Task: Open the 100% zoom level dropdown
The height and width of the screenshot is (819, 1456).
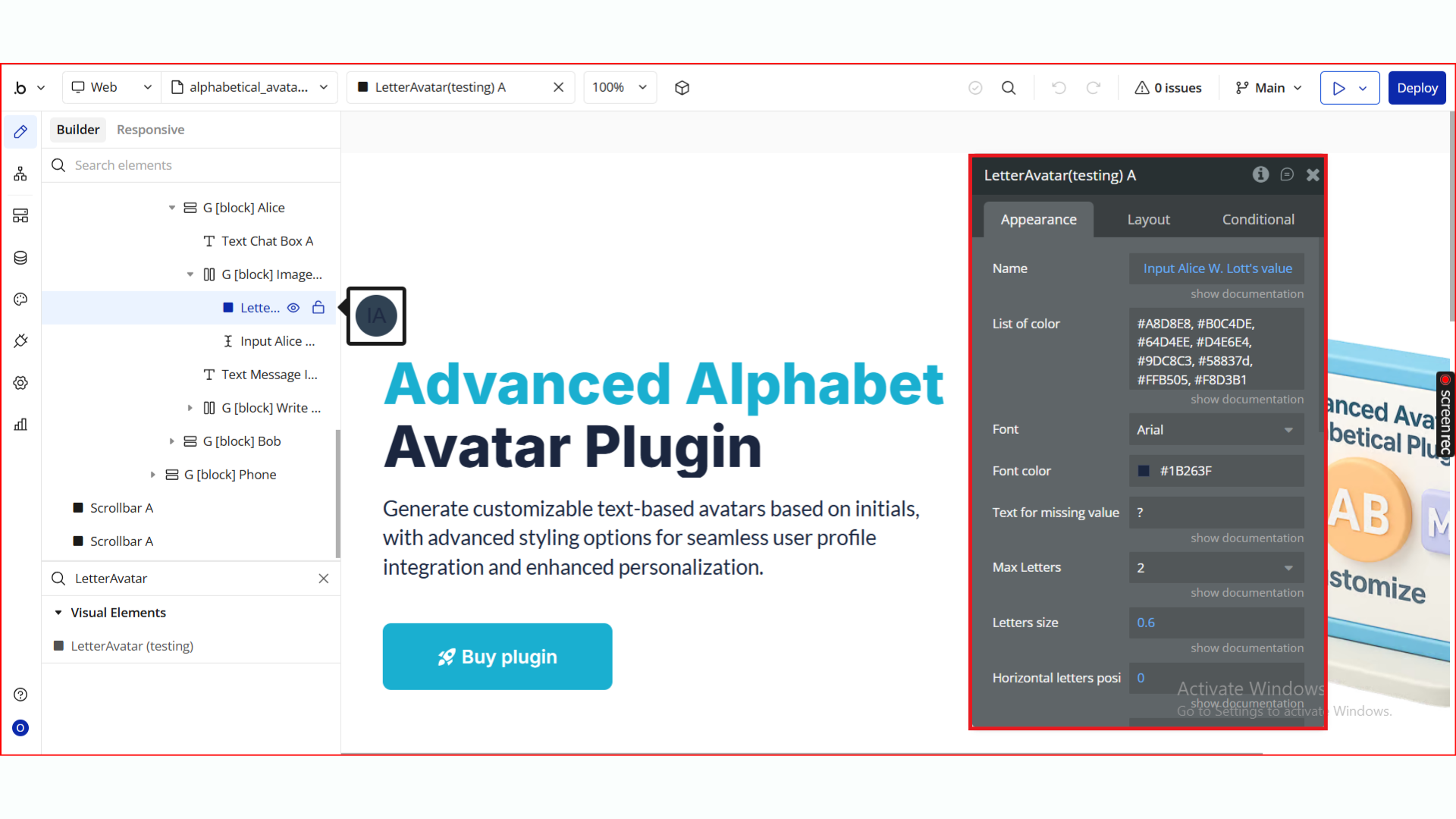Action: tap(620, 88)
